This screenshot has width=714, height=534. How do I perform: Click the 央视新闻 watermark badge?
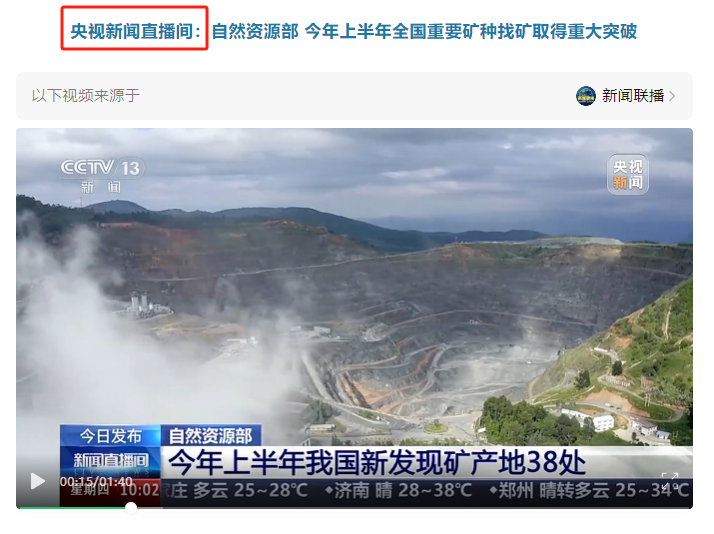pos(627,175)
